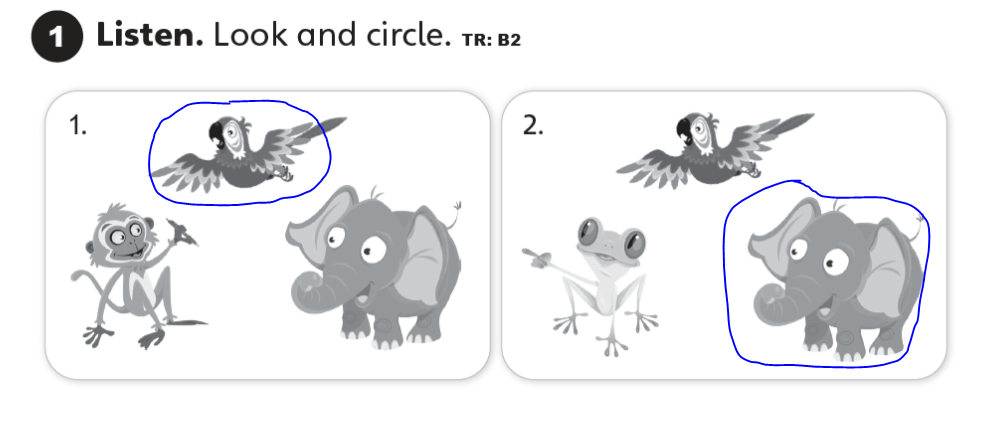Click the black exercise number 1 badge
The width and height of the screenshot is (988, 421).
(57, 37)
